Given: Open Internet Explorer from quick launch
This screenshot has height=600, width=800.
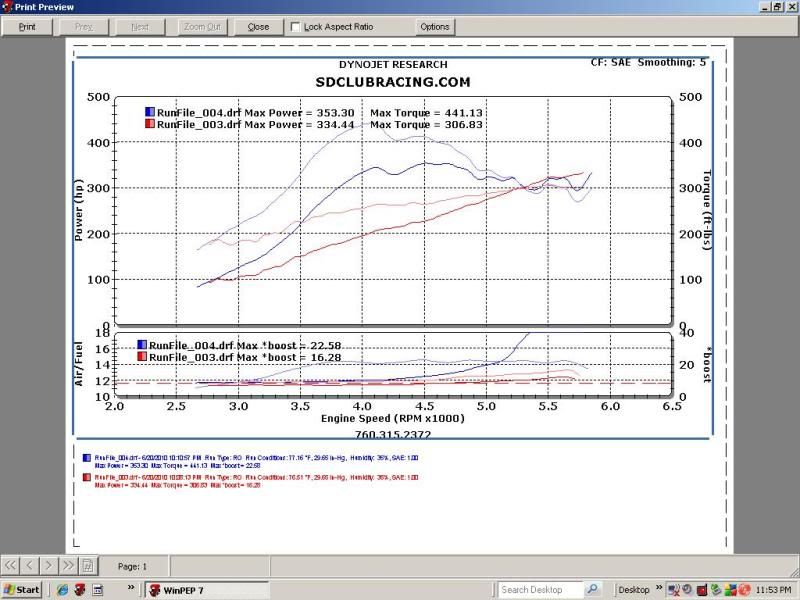Looking at the screenshot, I should (63, 590).
